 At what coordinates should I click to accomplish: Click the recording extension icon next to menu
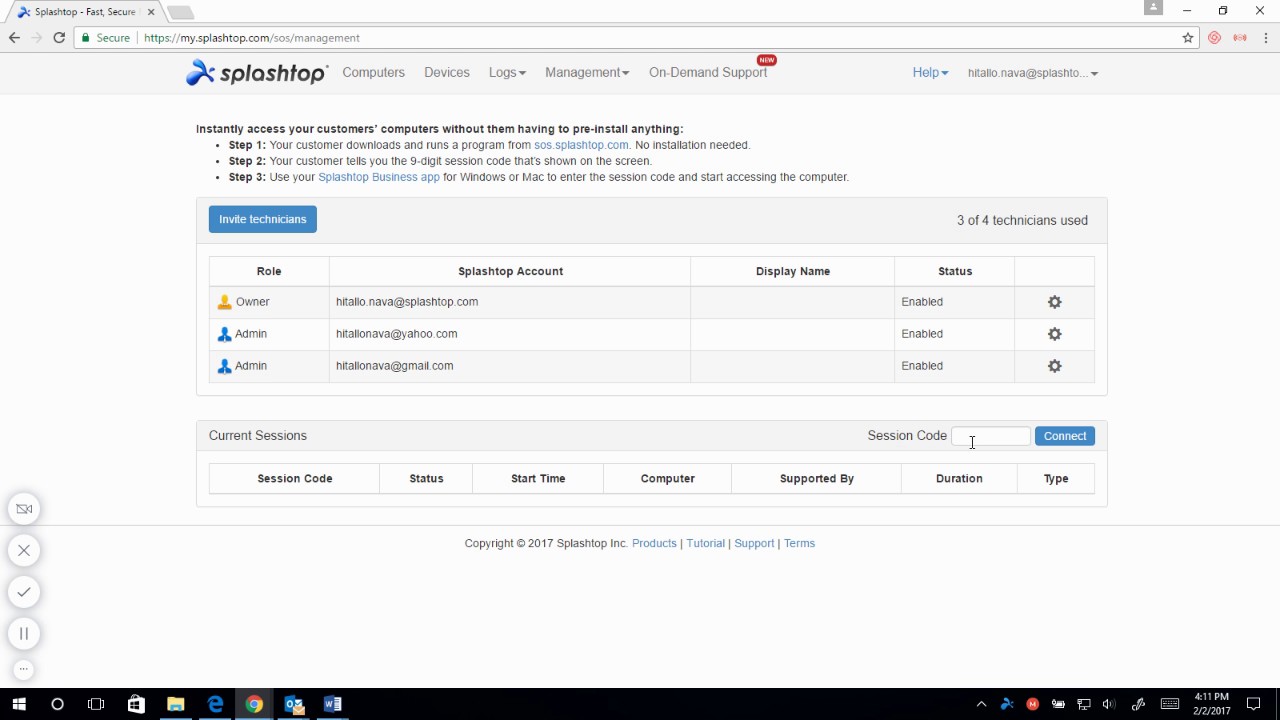click(1240, 38)
